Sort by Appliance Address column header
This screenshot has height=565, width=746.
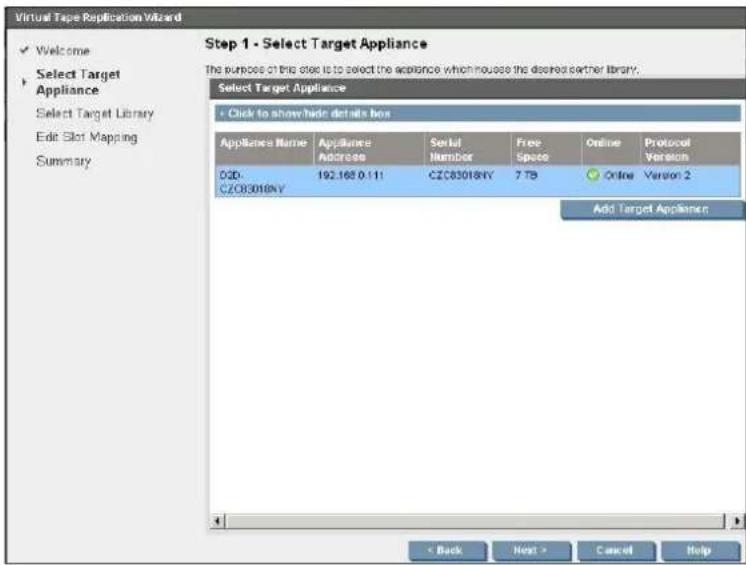pos(369,149)
